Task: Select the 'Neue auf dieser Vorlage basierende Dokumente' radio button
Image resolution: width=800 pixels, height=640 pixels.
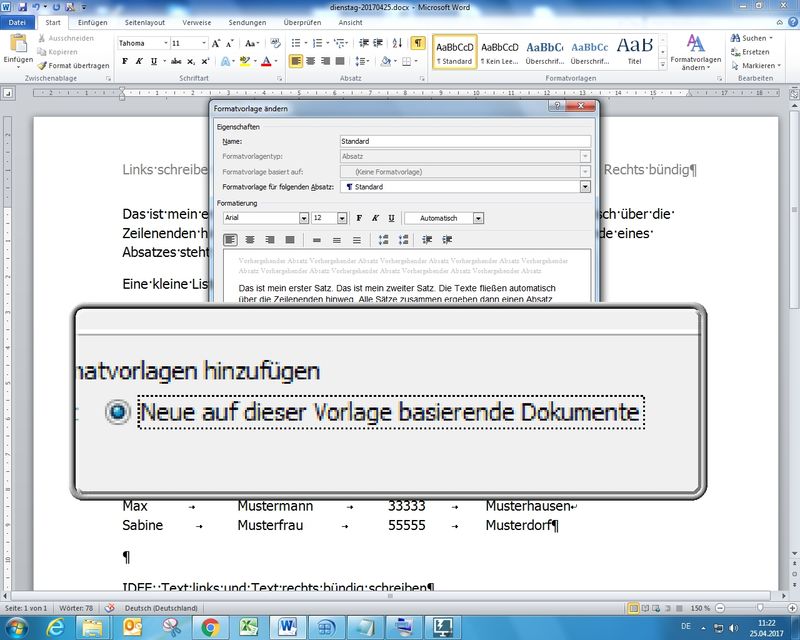Action: (x=119, y=412)
